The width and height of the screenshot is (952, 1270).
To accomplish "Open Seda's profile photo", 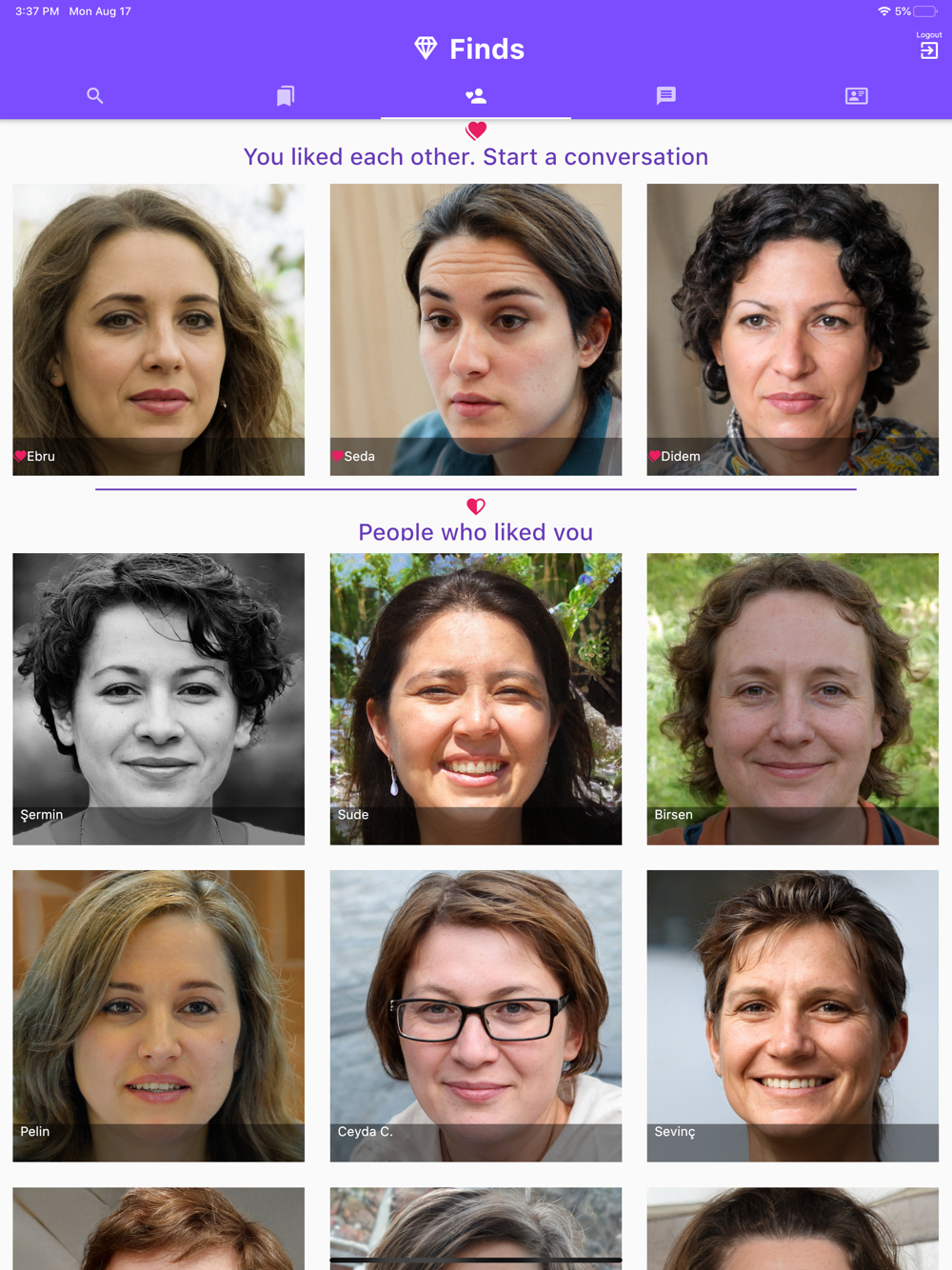I will tap(476, 329).
